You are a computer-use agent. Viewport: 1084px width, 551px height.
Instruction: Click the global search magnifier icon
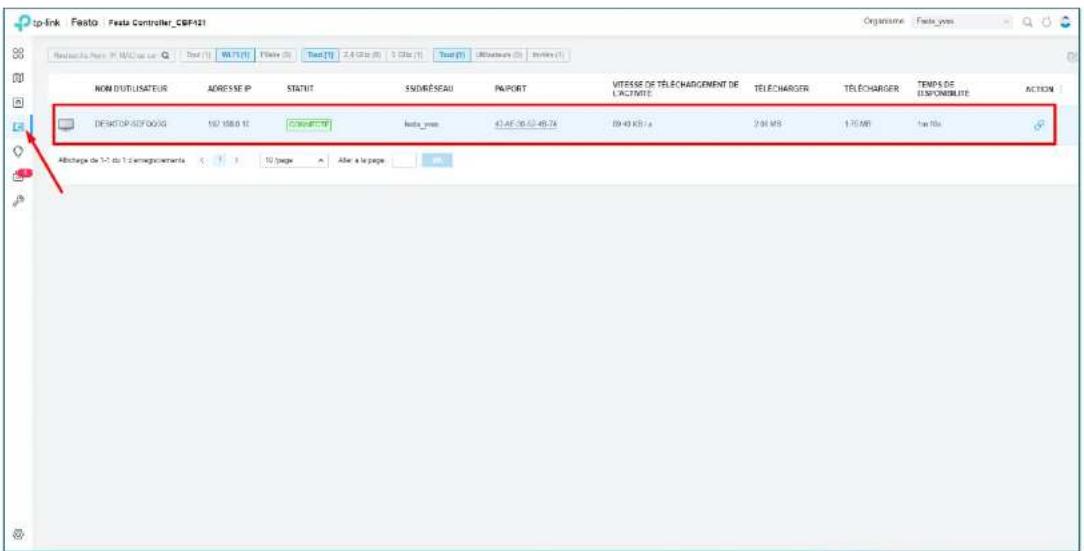click(x=1028, y=22)
